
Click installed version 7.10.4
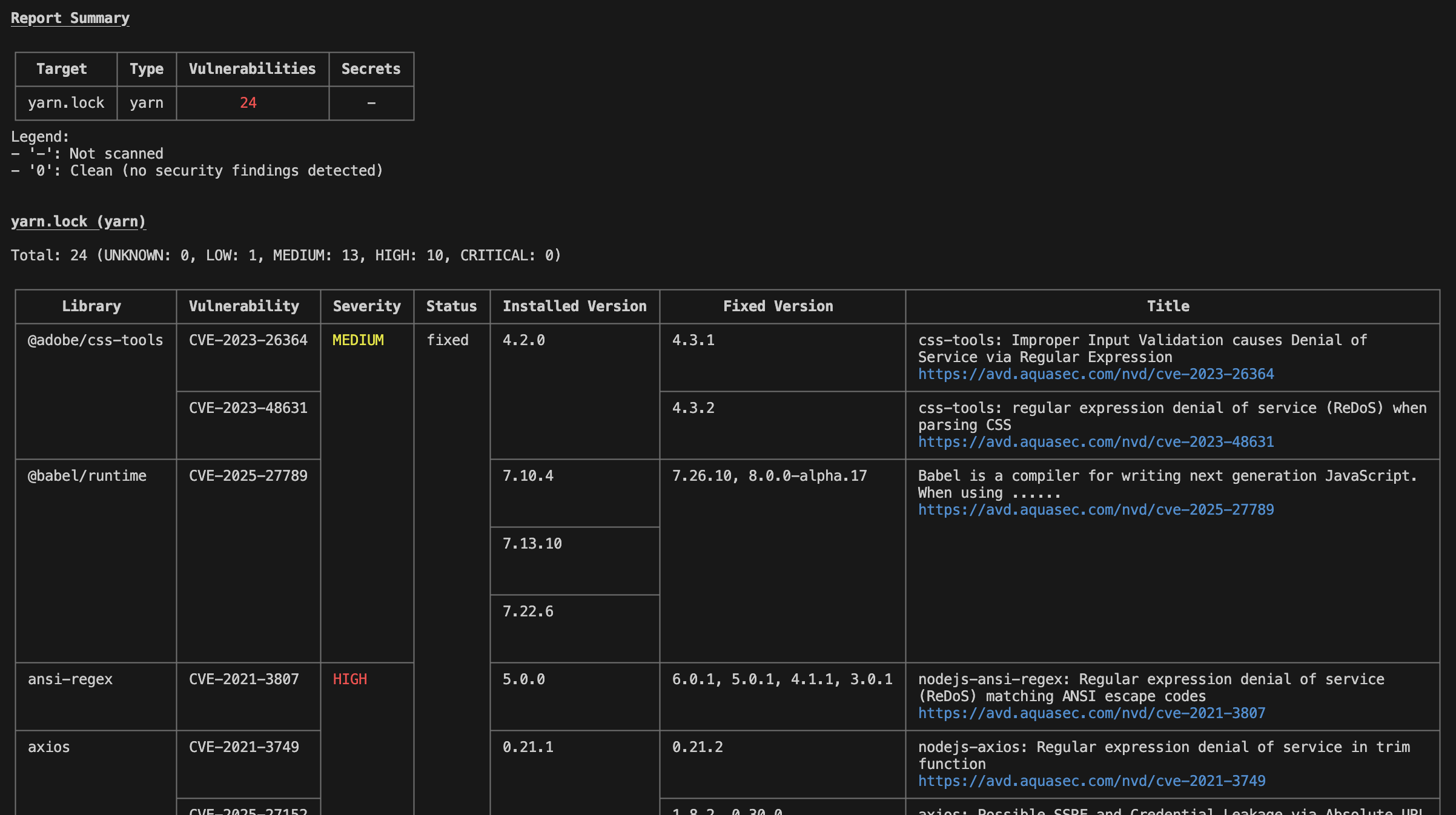click(528, 476)
